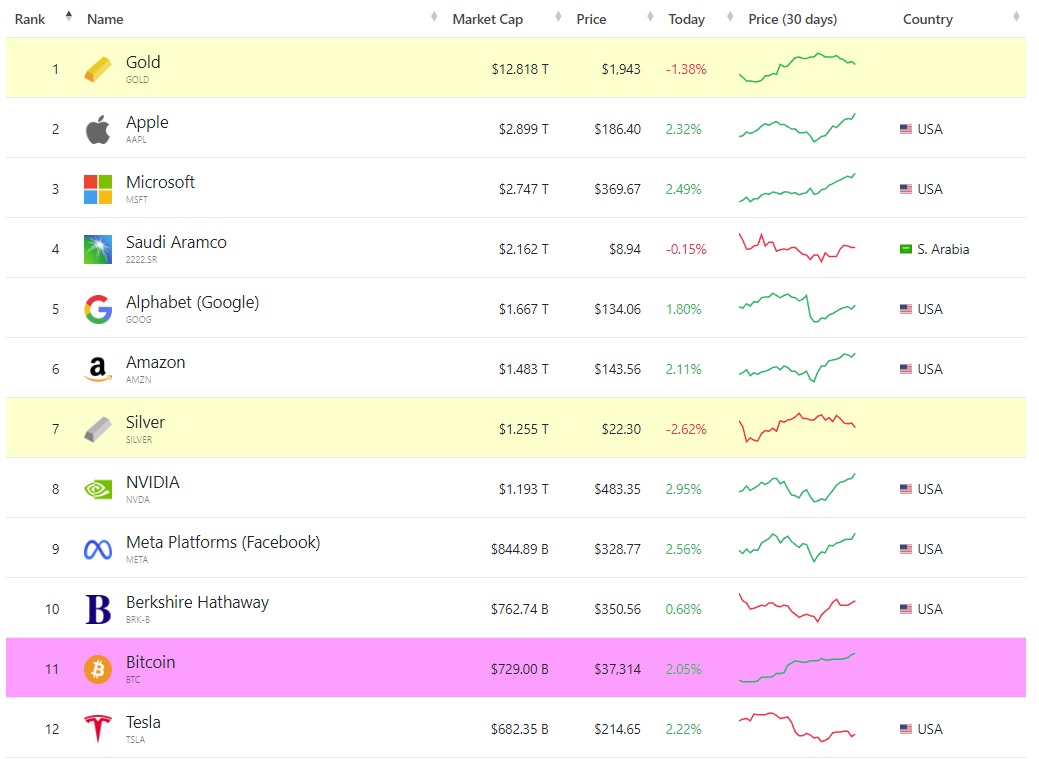
Task: Click NVIDIA price $483.35
Action: click(617, 490)
